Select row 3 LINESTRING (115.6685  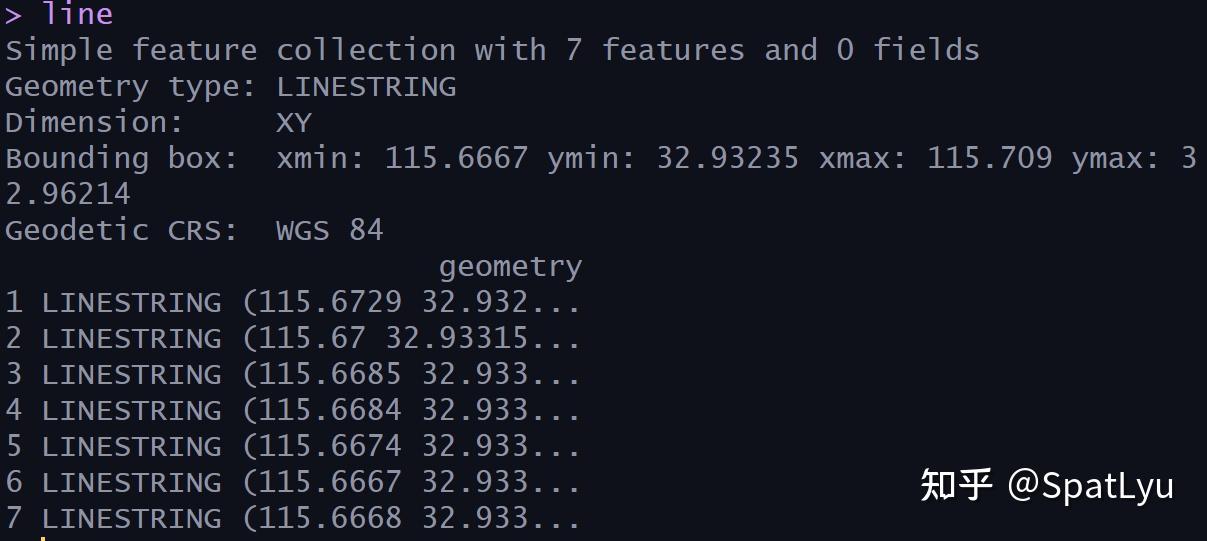coord(293,374)
